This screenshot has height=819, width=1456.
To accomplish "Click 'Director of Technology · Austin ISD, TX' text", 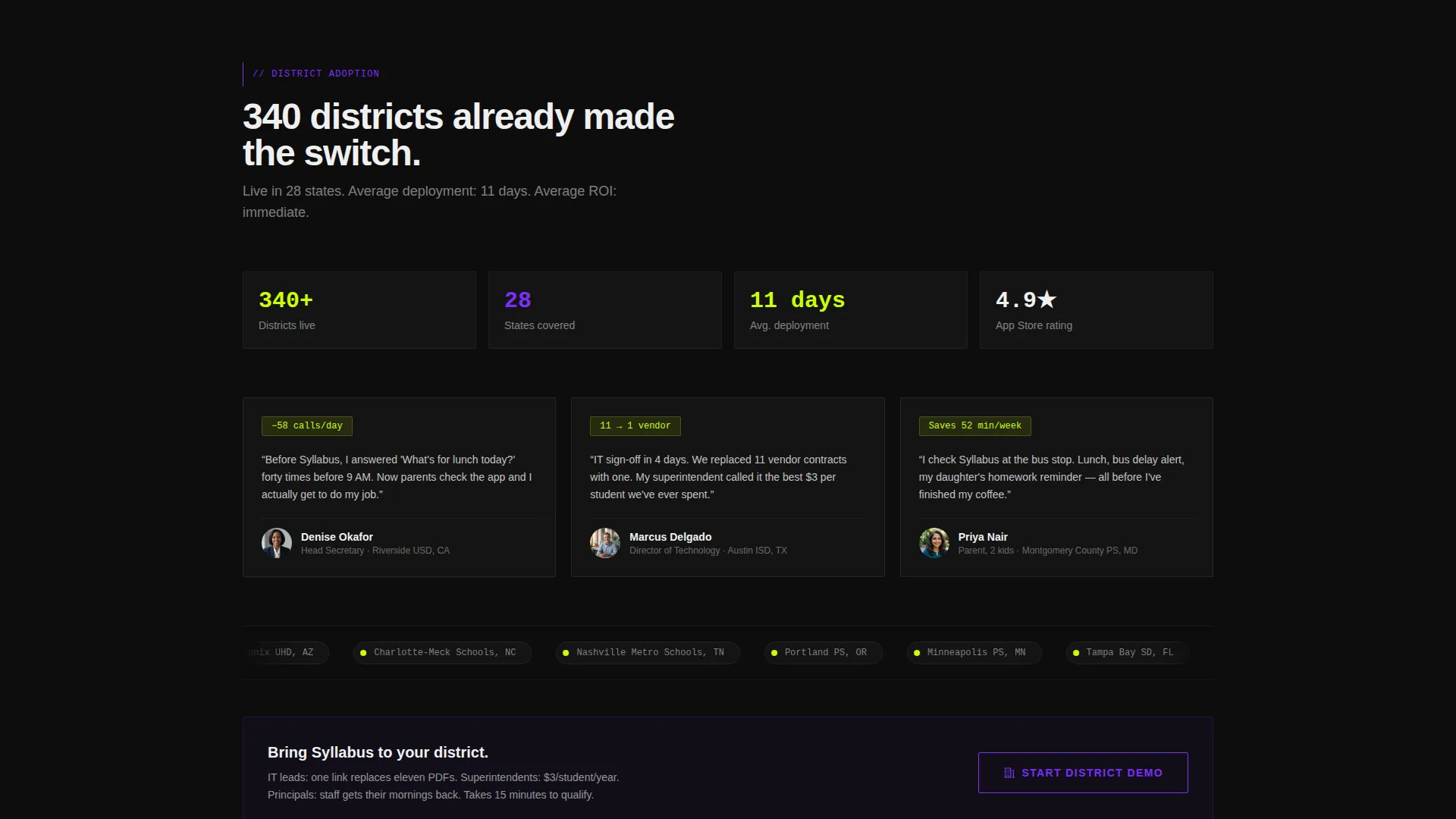I will (x=708, y=551).
